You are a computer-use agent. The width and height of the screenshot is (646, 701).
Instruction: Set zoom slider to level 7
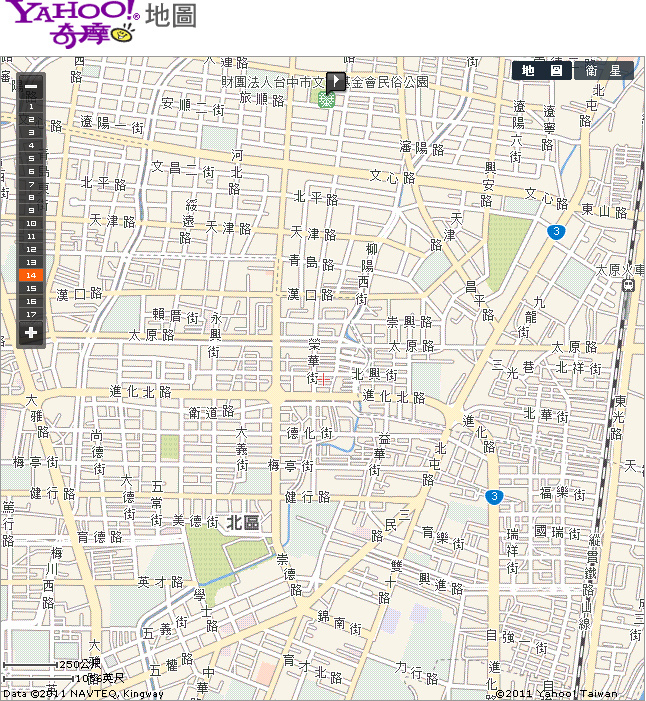(31, 184)
